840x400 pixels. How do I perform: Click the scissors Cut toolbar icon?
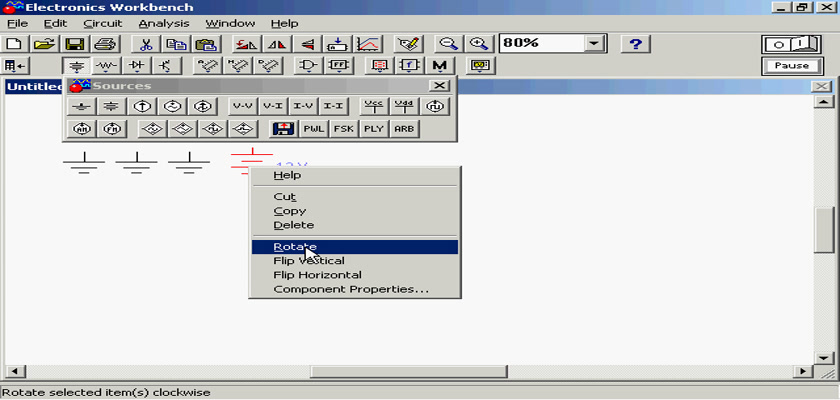pyautogui.click(x=146, y=44)
